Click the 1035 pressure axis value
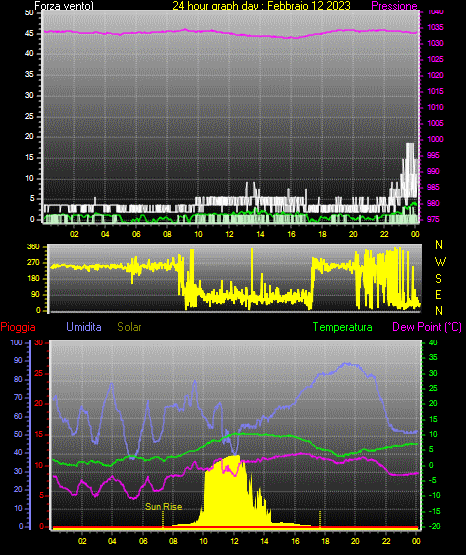This screenshot has height=555, width=466. [435, 27]
